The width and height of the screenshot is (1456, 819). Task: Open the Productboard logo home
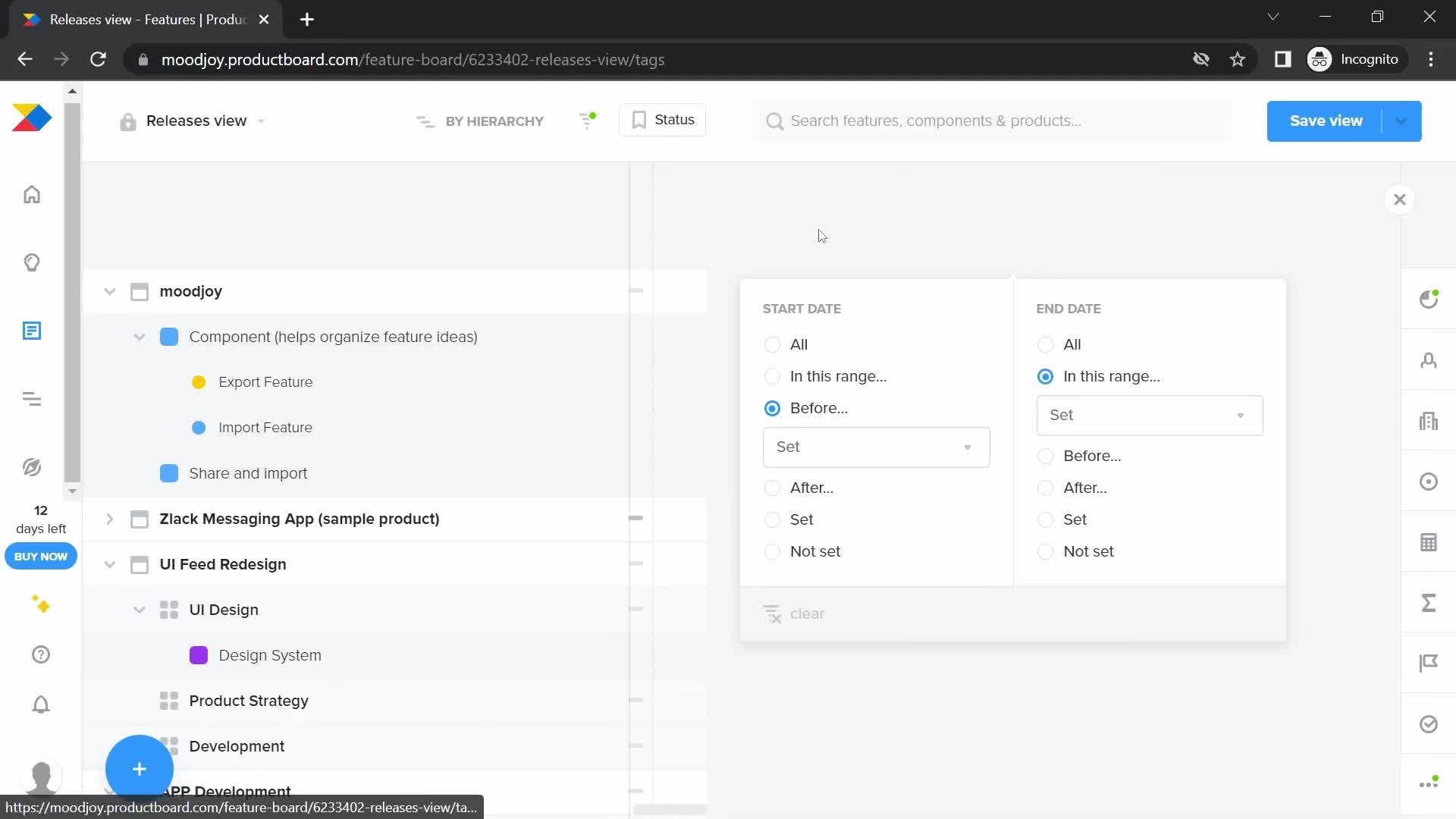pyautogui.click(x=32, y=119)
